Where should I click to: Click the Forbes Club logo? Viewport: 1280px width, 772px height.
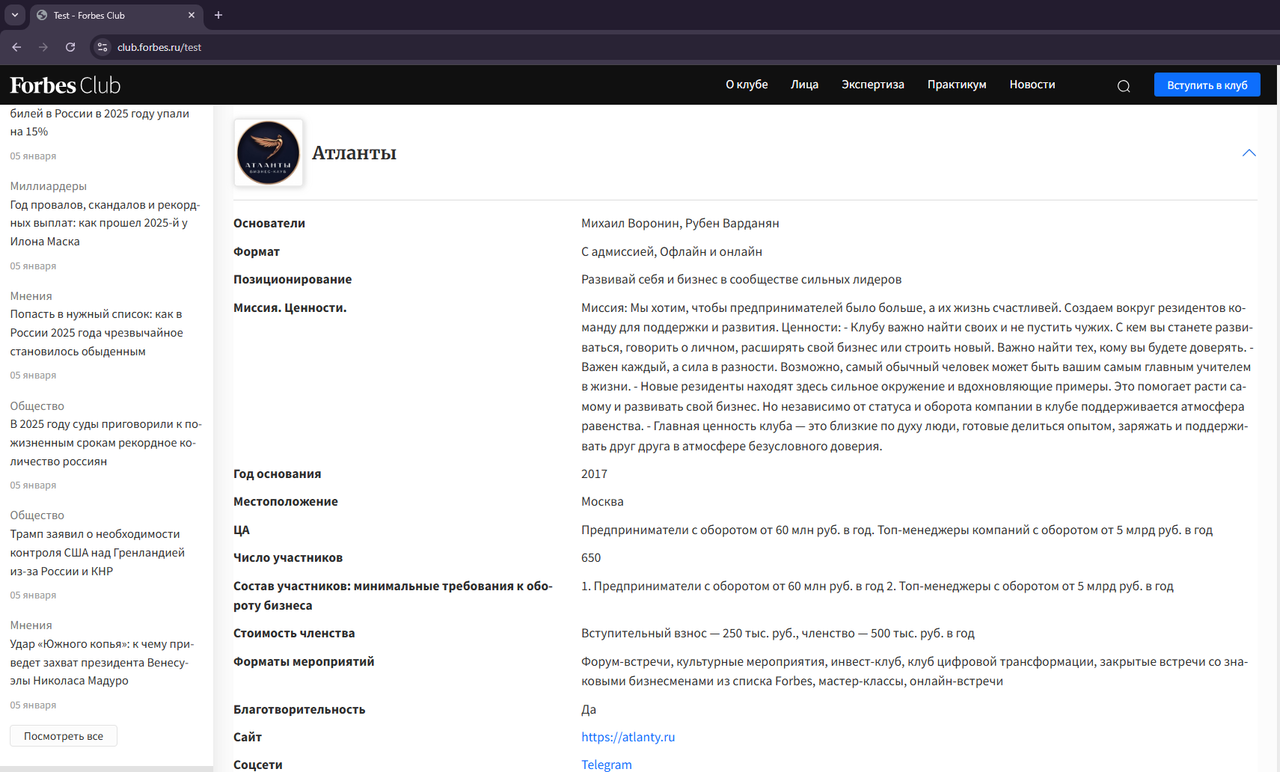click(x=65, y=85)
